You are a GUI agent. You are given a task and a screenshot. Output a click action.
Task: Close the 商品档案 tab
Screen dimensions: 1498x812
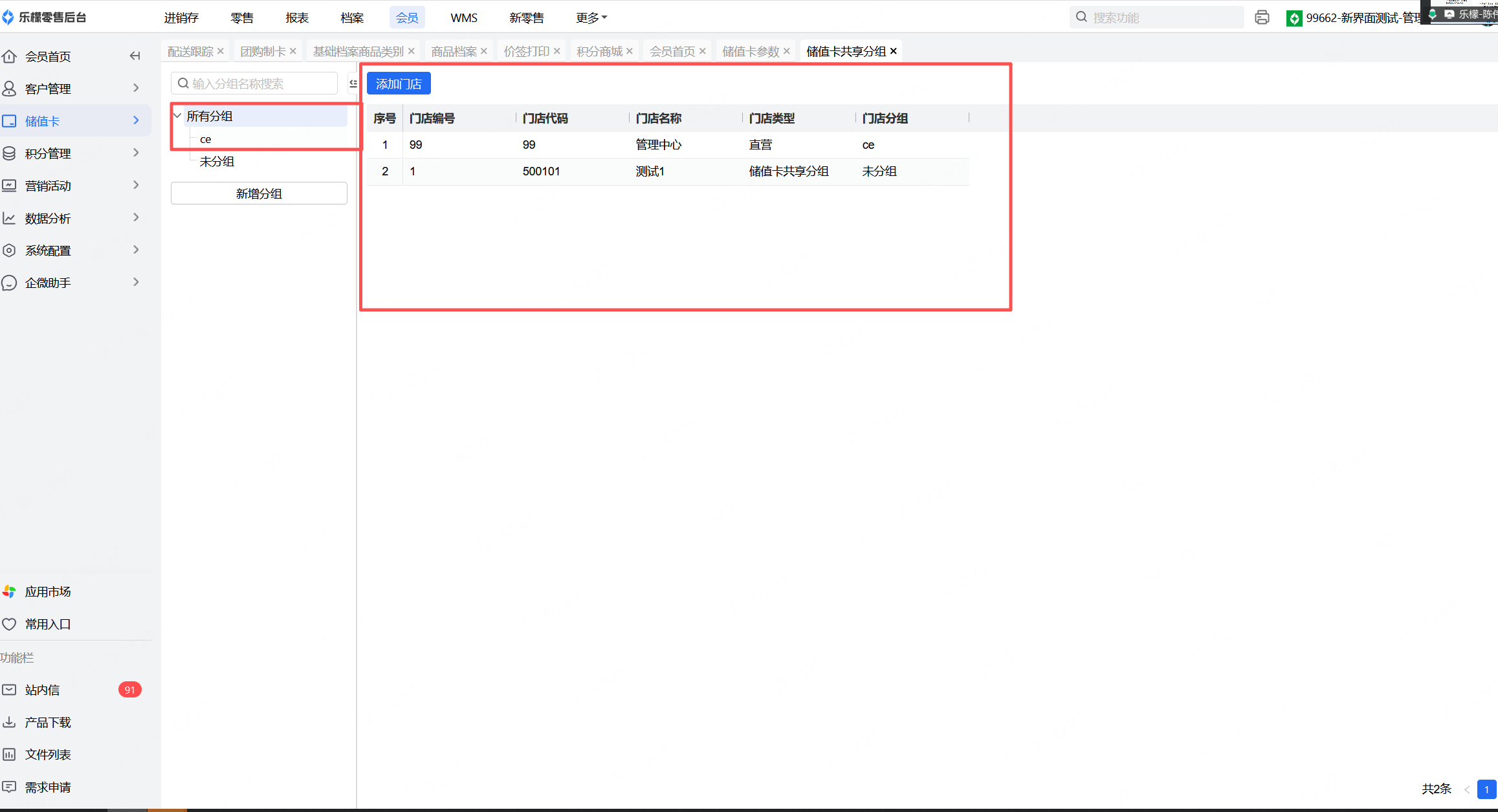[484, 51]
